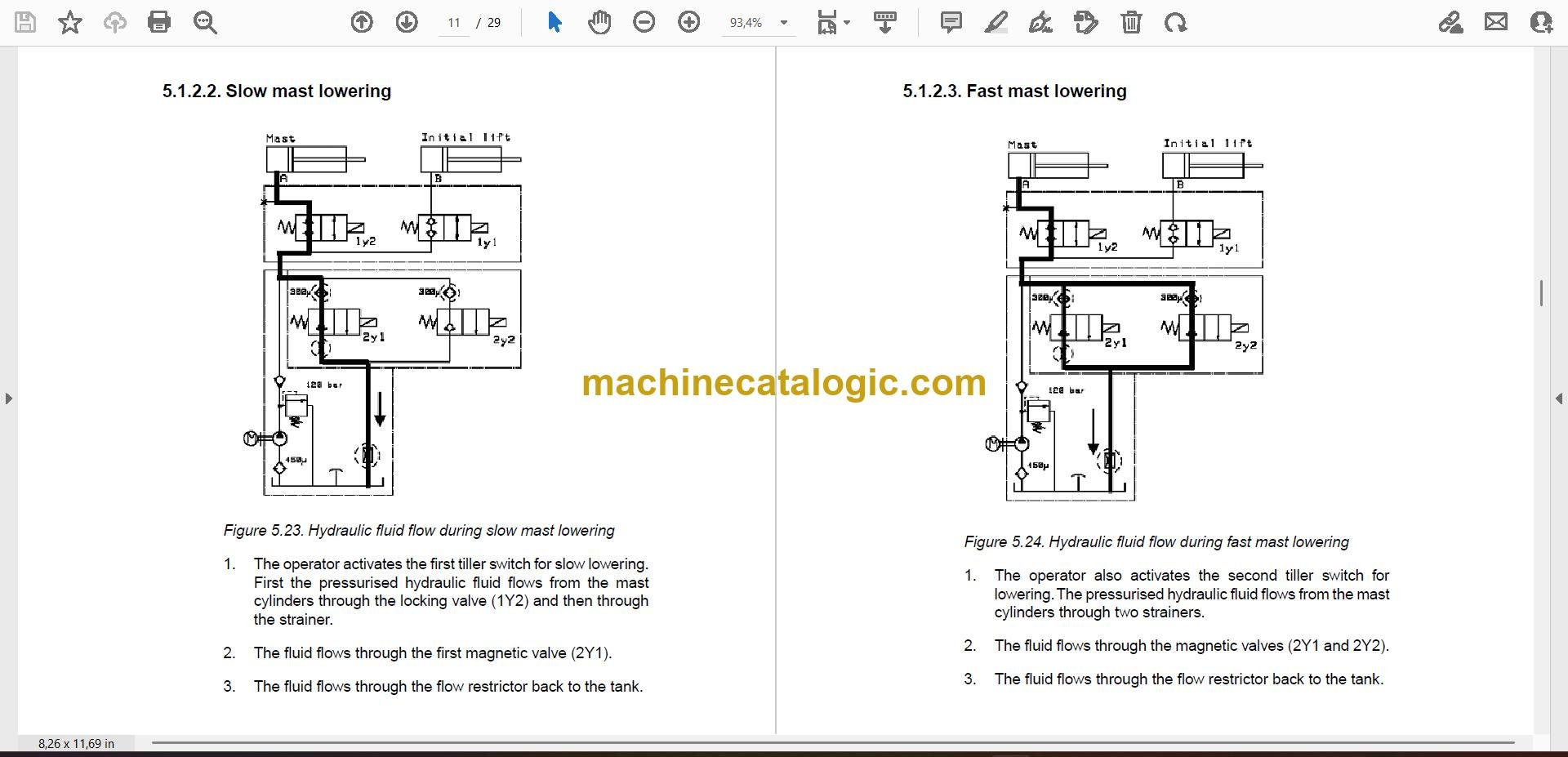Click the Figure 5.24 caption text
The height and width of the screenshot is (757, 1568).
point(1156,541)
